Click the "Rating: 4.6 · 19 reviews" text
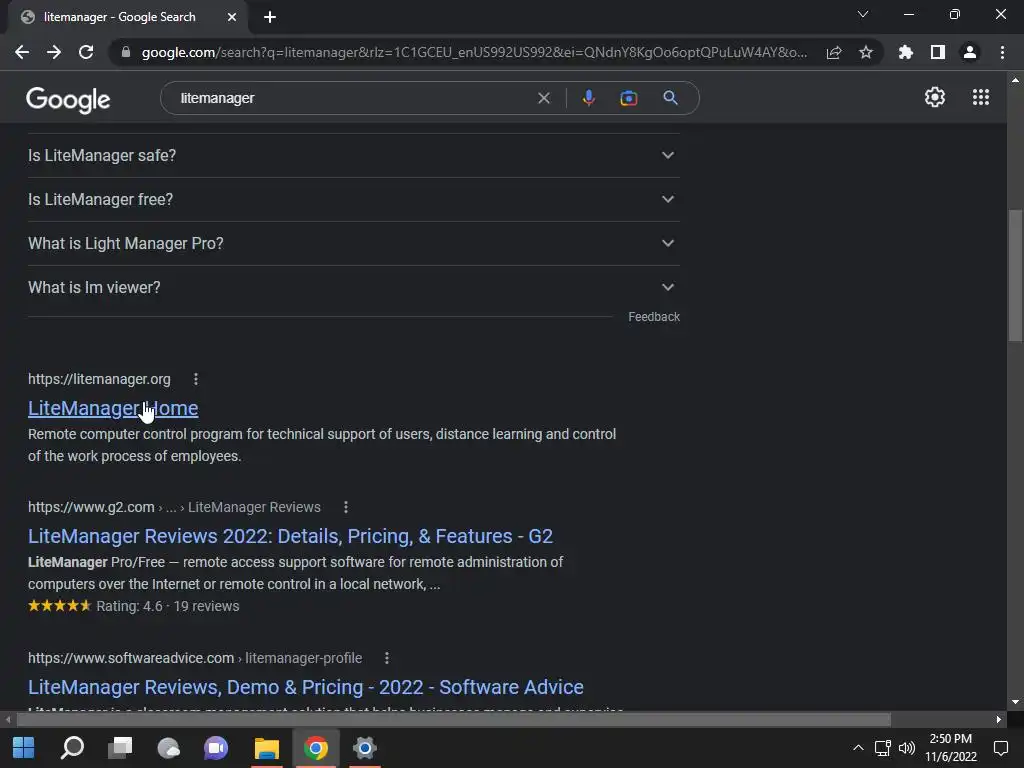This screenshot has width=1024, height=768. (x=168, y=606)
